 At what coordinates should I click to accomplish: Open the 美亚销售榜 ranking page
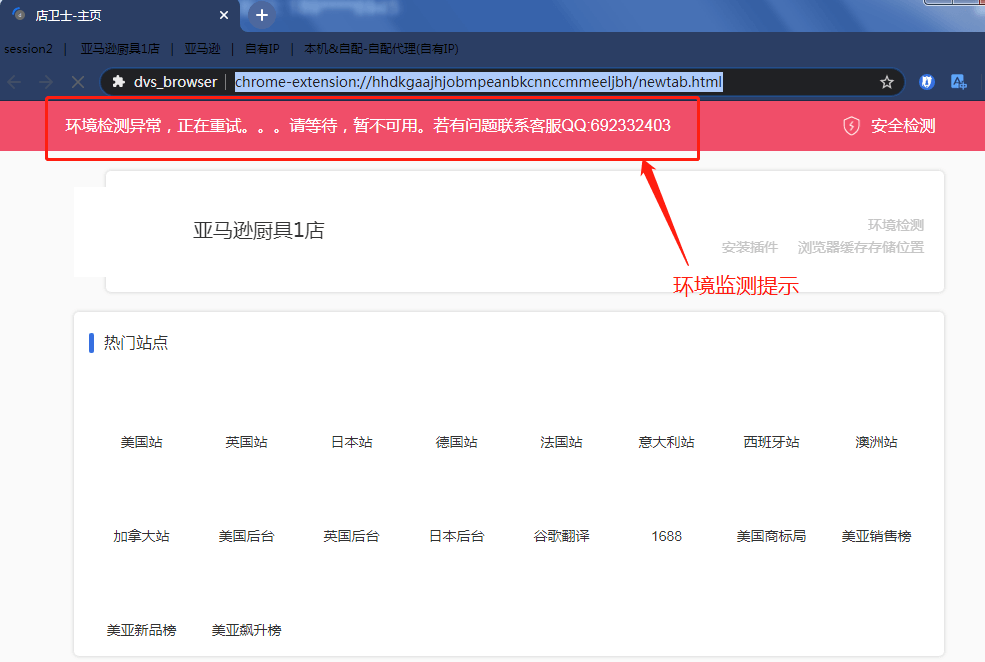(x=876, y=535)
